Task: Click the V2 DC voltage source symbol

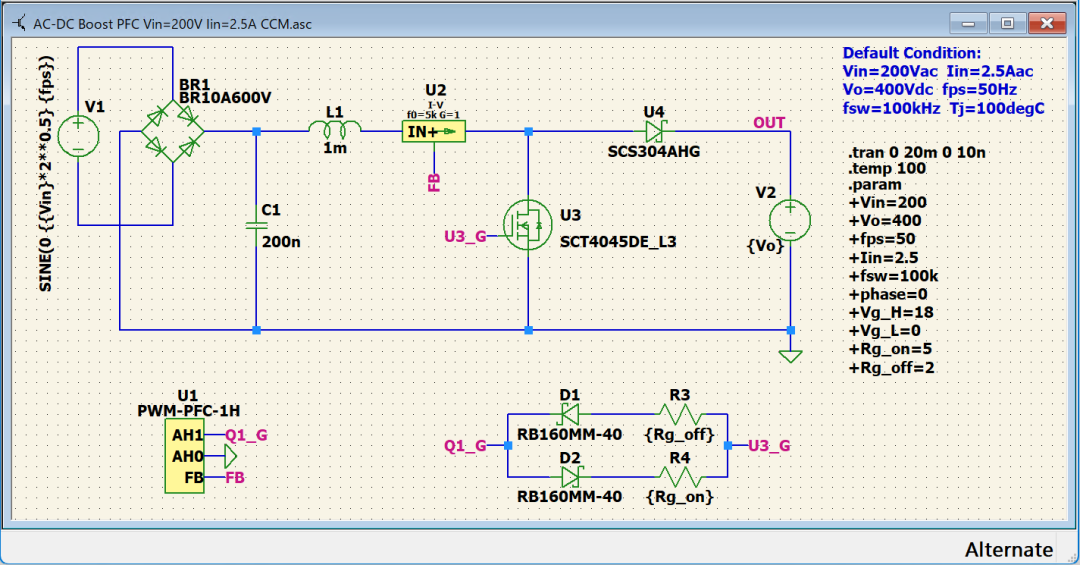Action: (x=789, y=220)
